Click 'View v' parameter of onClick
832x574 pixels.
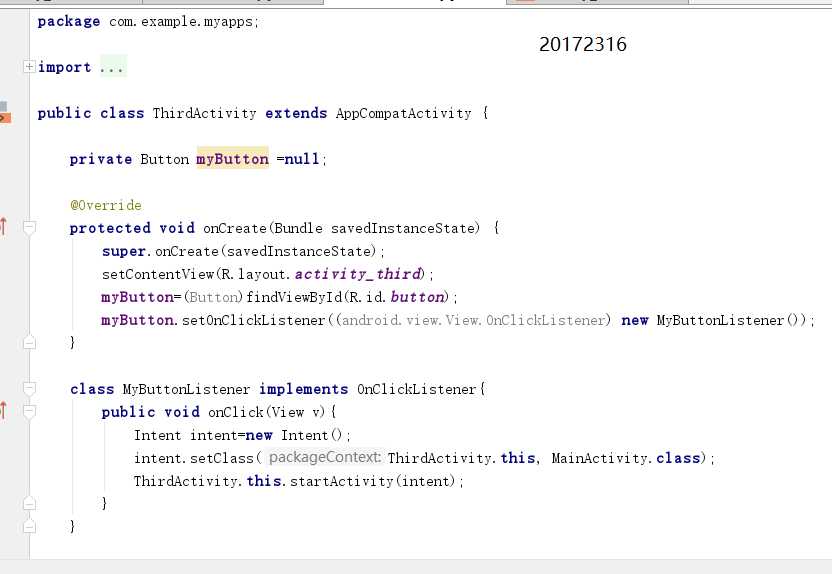click(296, 412)
